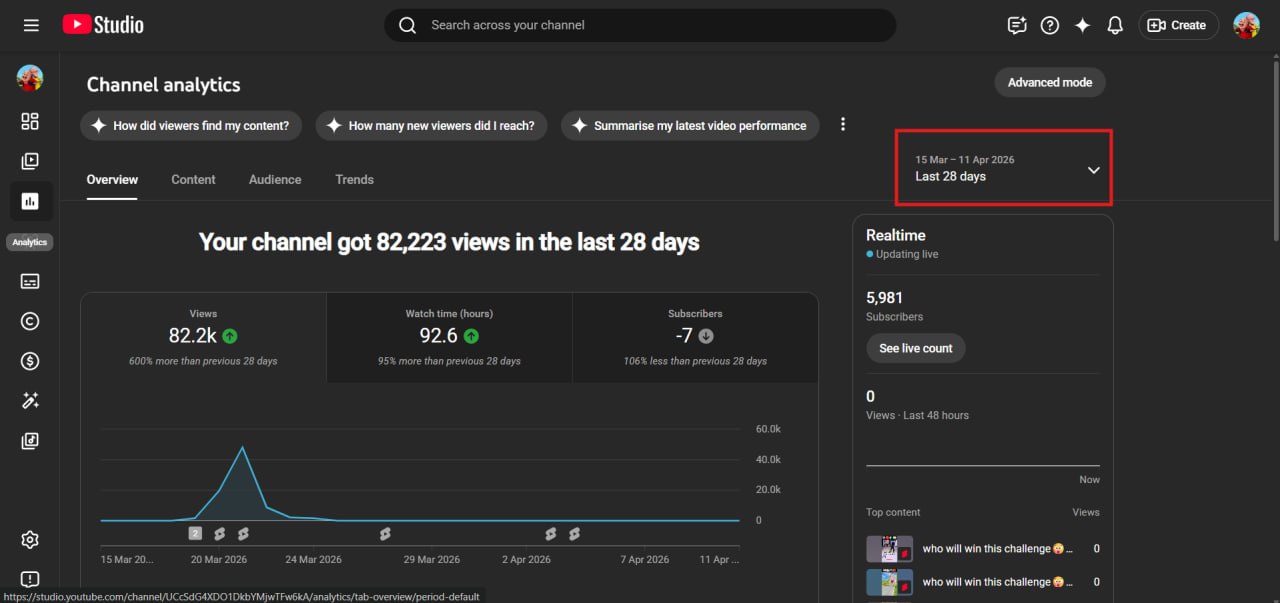
Task: Click 'Summarise my latest video performance' chip
Action: pyautogui.click(x=690, y=126)
